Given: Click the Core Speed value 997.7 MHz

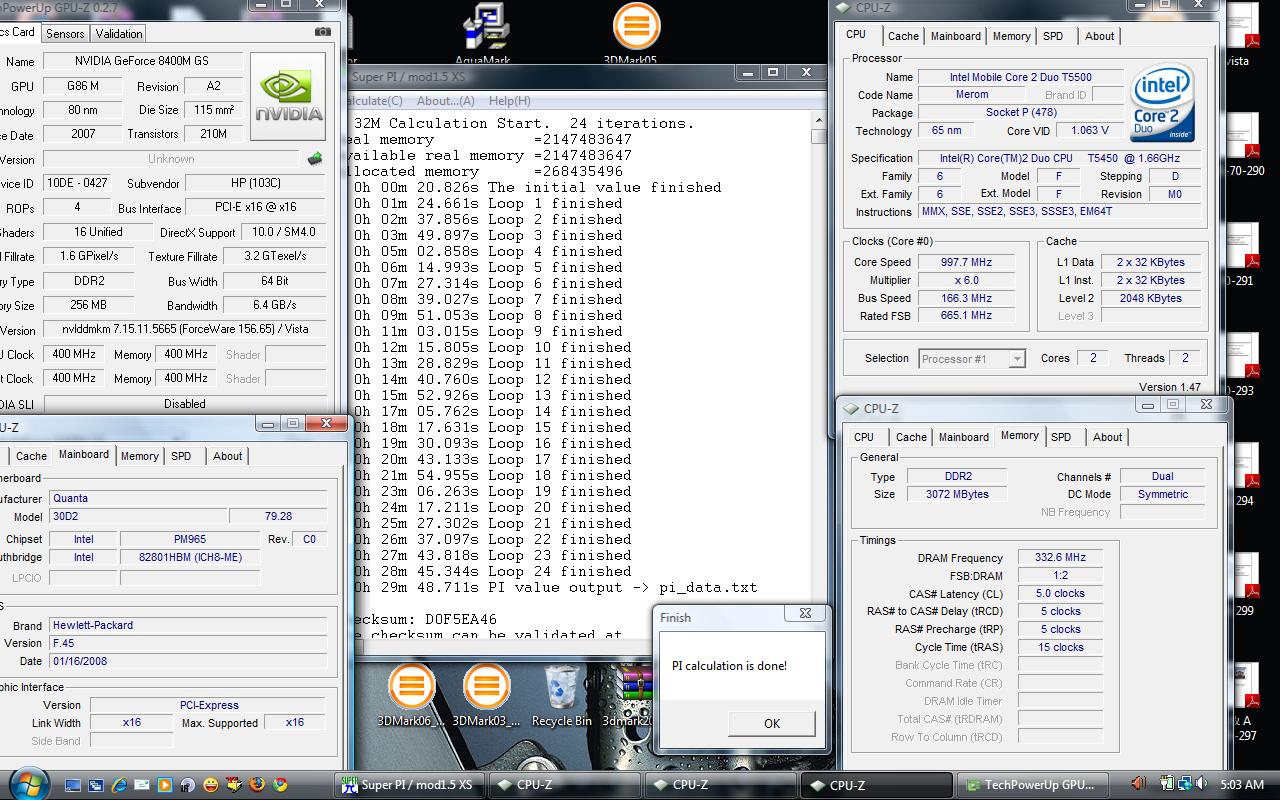Looking at the screenshot, I should click(x=966, y=263).
